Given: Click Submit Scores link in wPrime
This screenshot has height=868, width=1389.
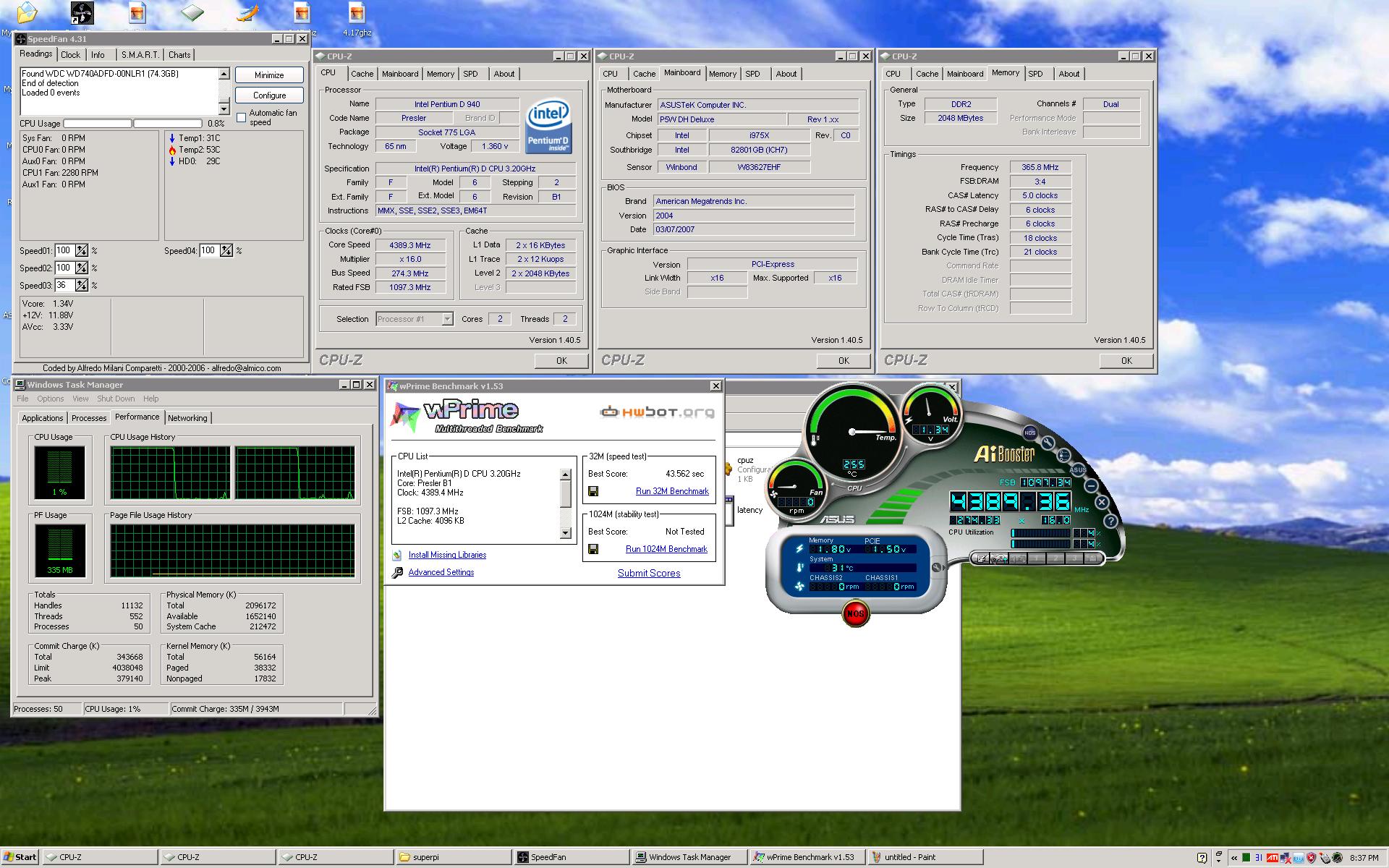Looking at the screenshot, I should pyautogui.click(x=649, y=573).
